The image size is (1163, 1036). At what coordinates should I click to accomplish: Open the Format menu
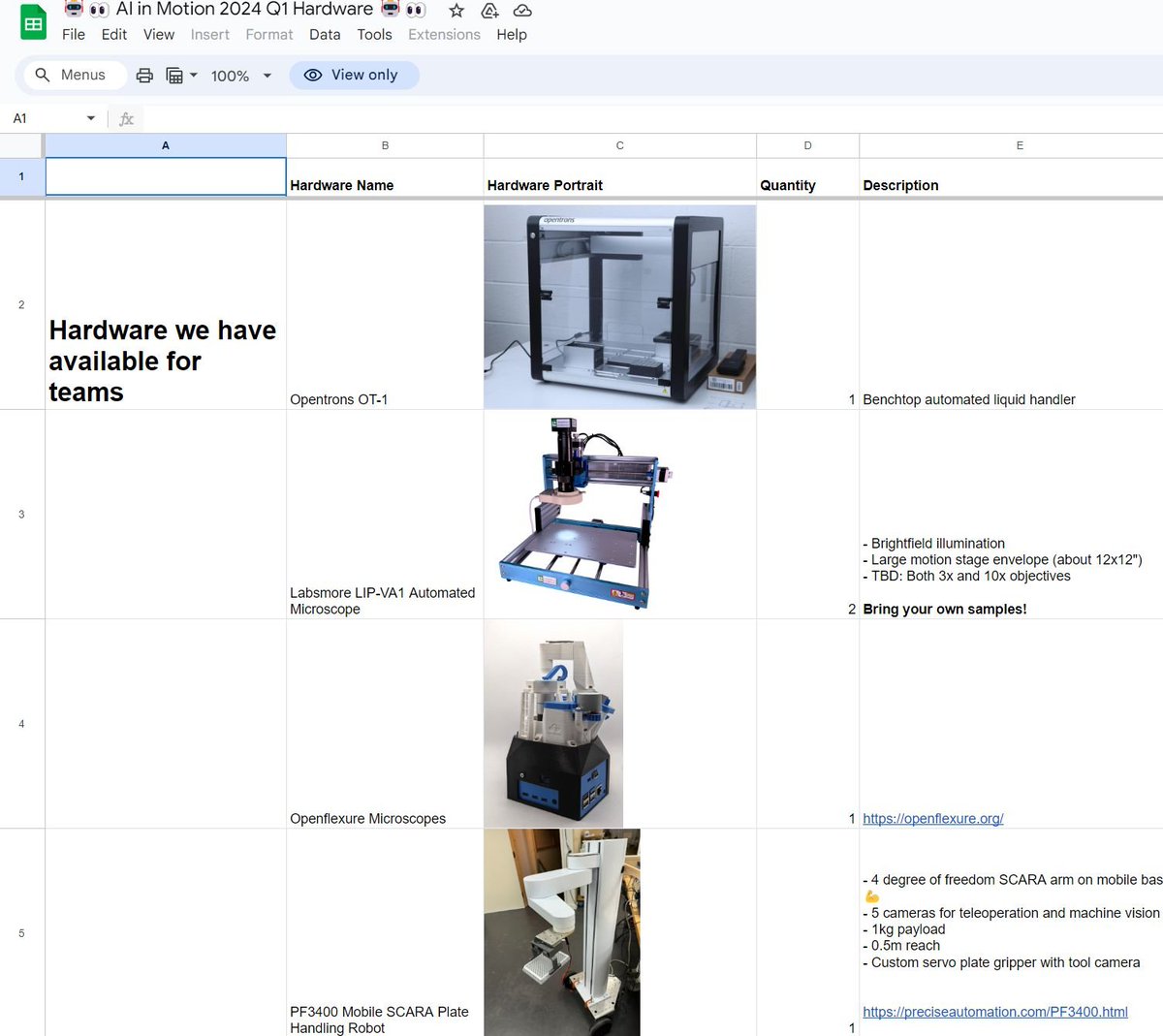pyautogui.click(x=269, y=34)
